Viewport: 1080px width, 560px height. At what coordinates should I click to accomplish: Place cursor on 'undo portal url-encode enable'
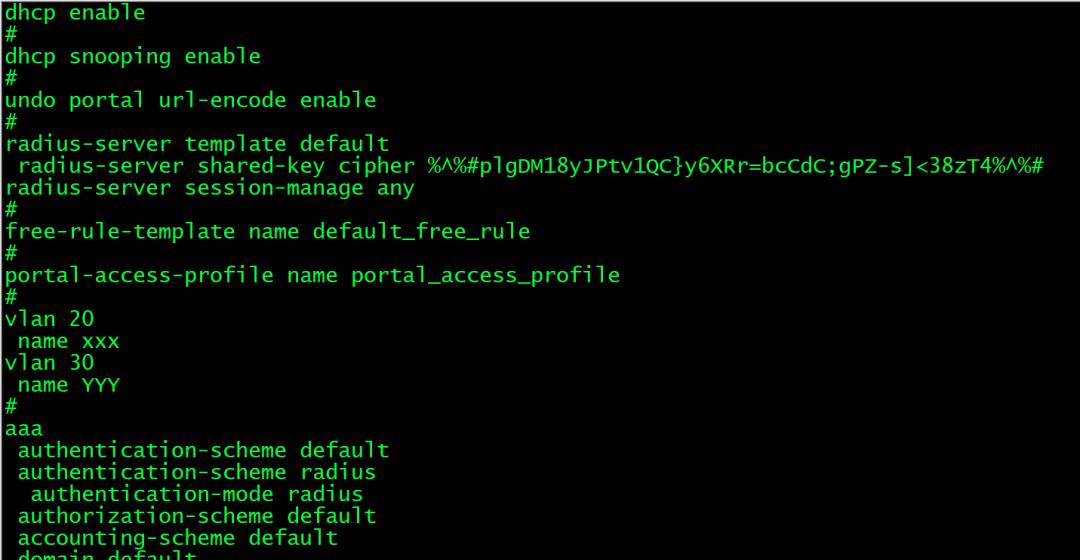pyautogui.click(x=191, y=101)
